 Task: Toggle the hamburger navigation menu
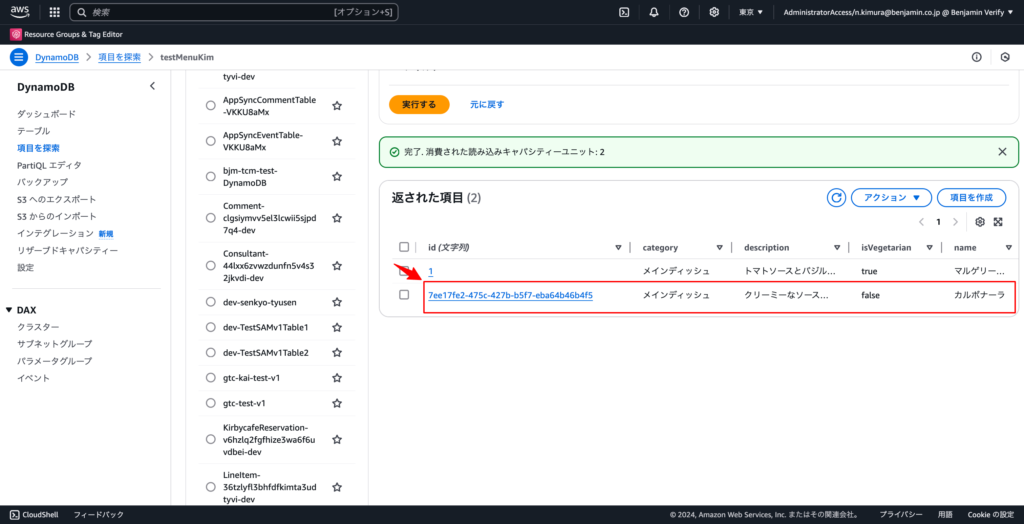(x=18, y=57)
